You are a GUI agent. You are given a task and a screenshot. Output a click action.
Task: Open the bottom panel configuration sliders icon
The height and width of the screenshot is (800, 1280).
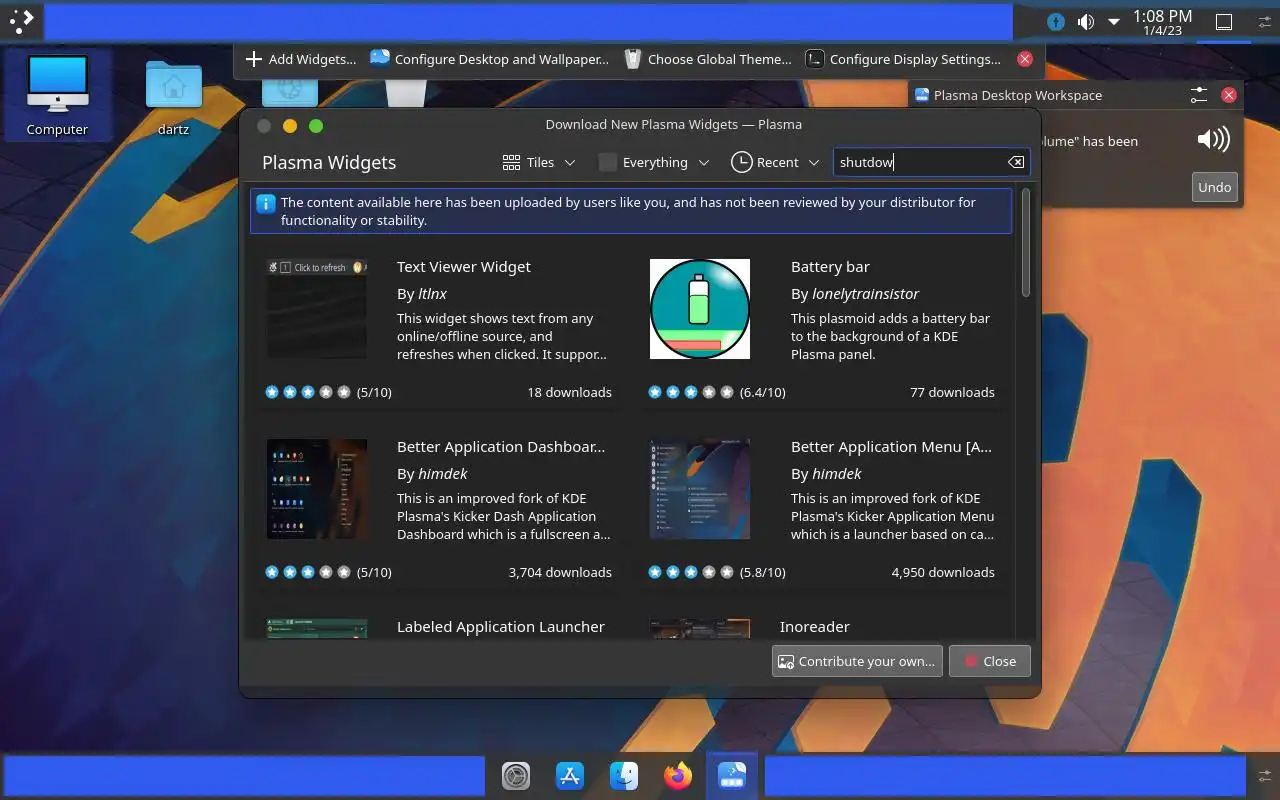(1265, 775)
